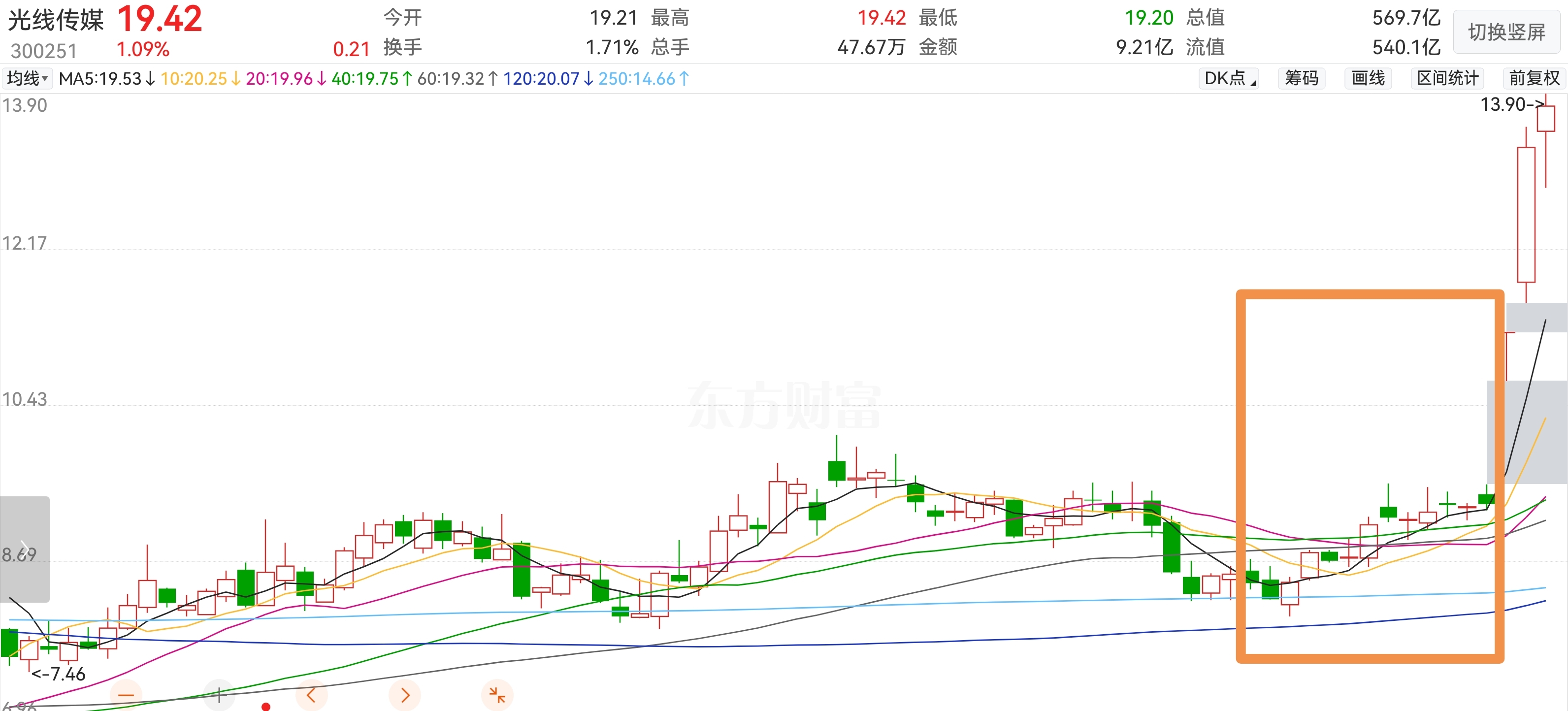The height and width of the screenshot is (711, 1568).
Task: Select the 前复权 adjustment option
Action: pos(1534,78)
